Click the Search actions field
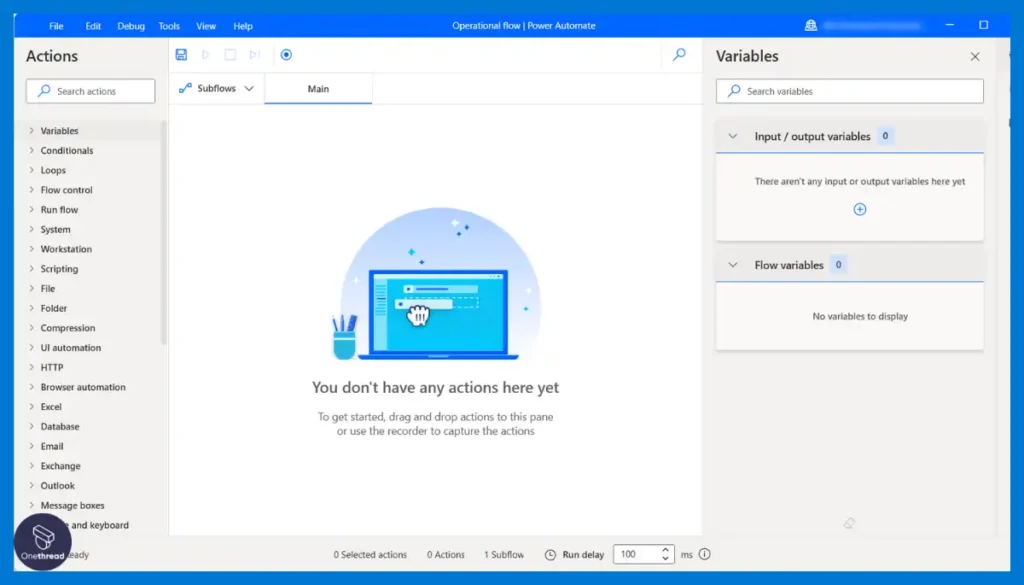Screen dimensions: 1024x585 click(x=91, y=91)
